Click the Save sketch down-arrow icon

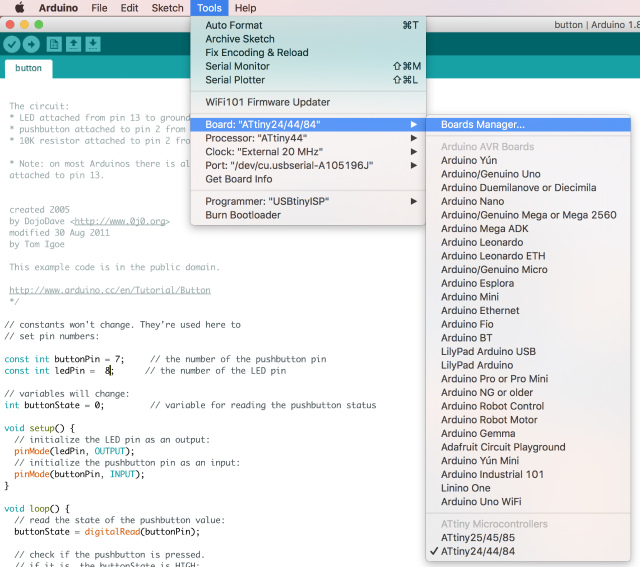coord(93,44)
